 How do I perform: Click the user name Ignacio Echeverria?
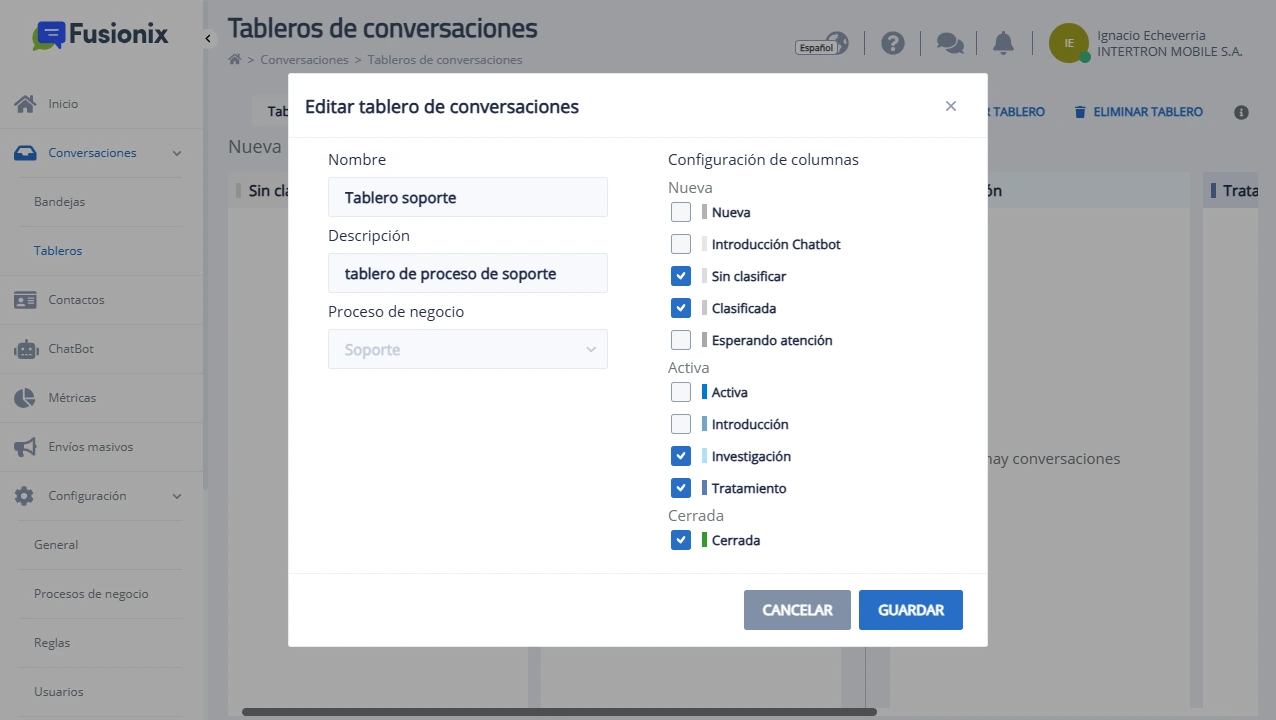pyautogui.click(x=1151, y=35)
